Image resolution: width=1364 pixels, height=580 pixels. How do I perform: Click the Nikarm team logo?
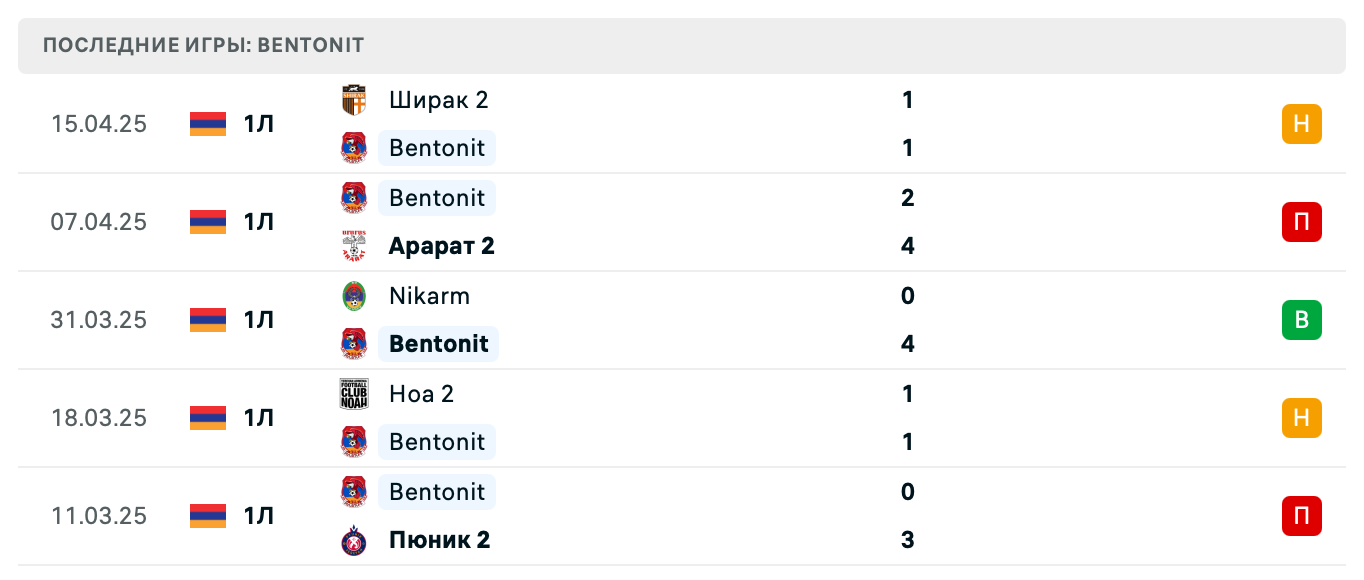point(354,296)
